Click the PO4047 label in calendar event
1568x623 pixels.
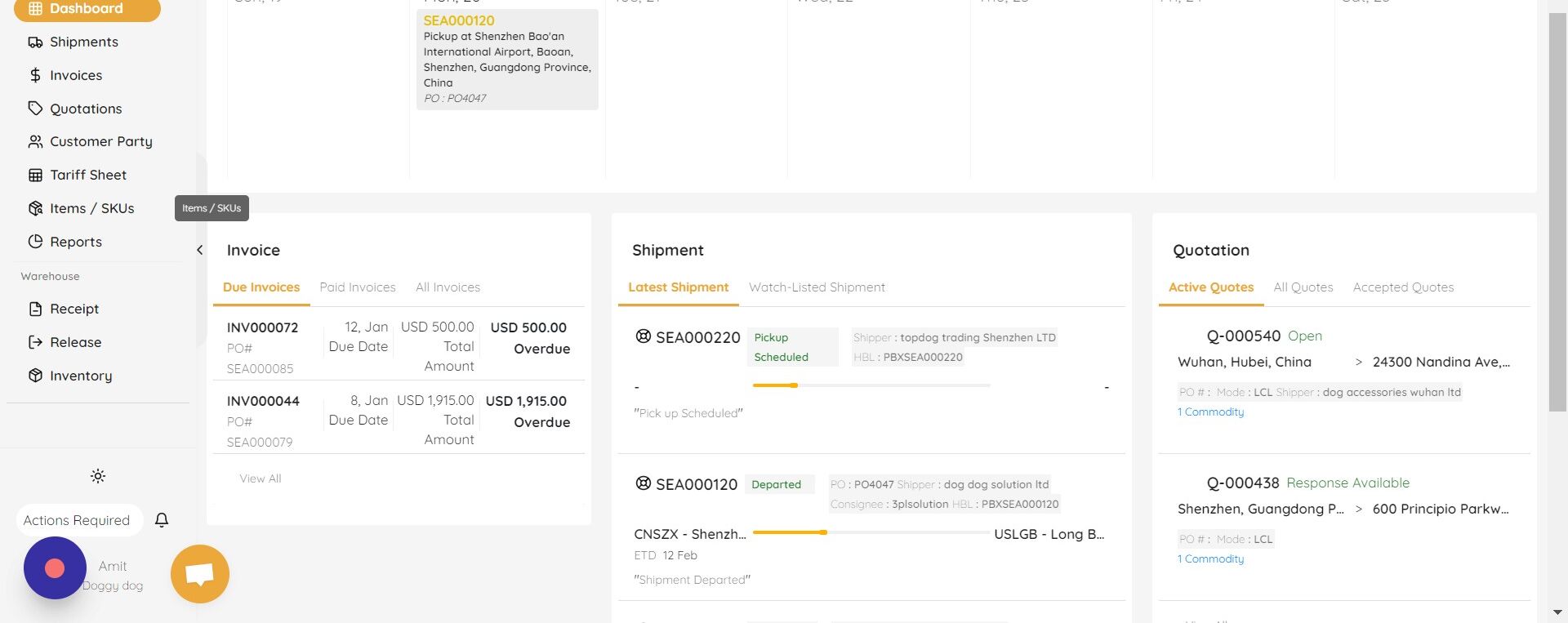455,98
